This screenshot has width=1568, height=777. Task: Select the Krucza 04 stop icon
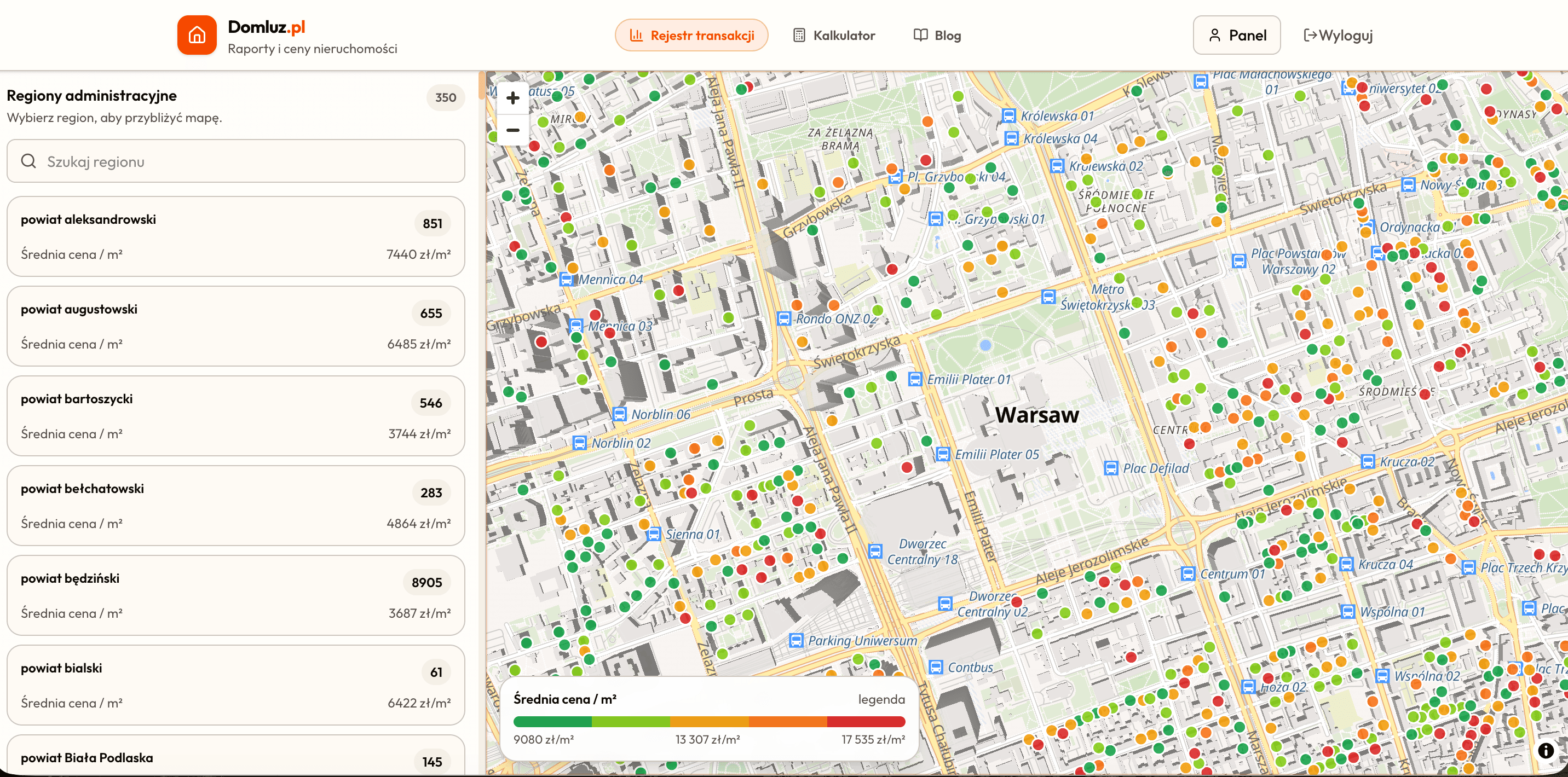coord(1346,564)
